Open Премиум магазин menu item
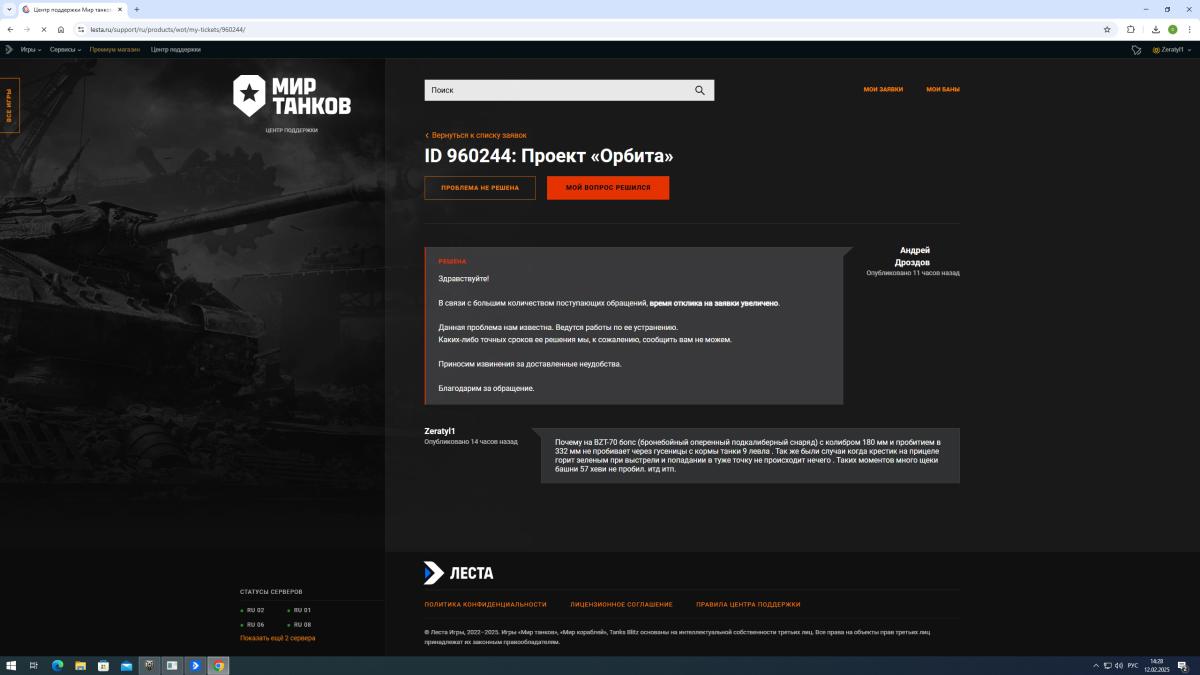Image resolution: width=1200 pixels, height=675 pixels. (114, 49)
